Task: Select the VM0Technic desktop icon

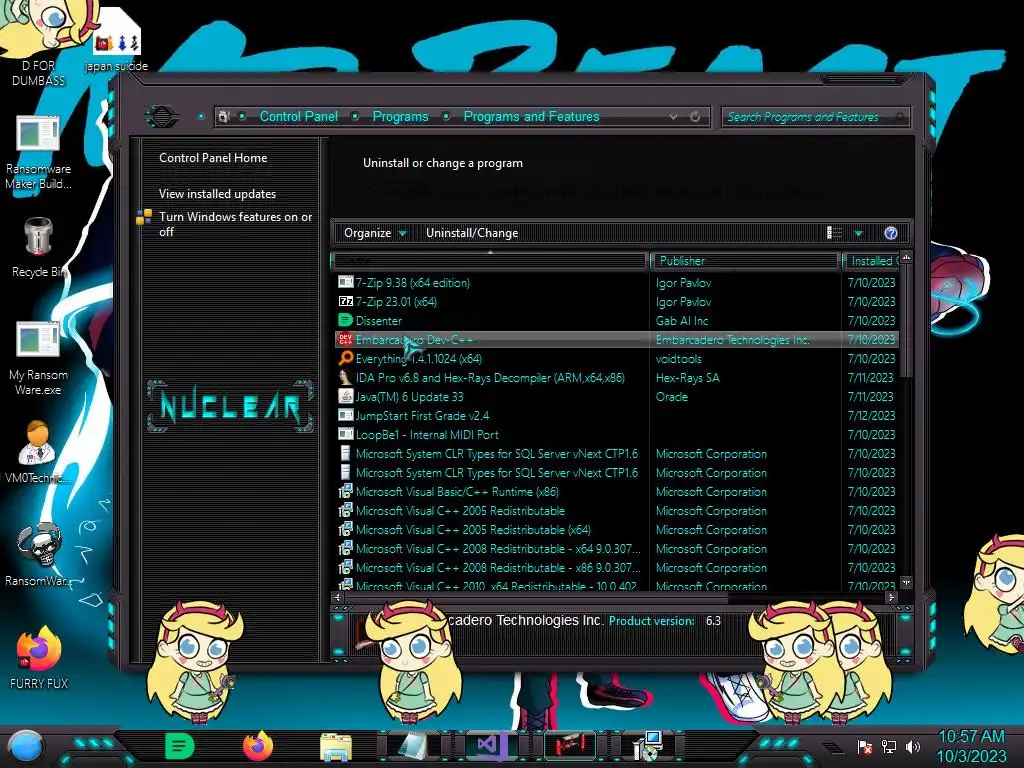Action: point(38,452)
